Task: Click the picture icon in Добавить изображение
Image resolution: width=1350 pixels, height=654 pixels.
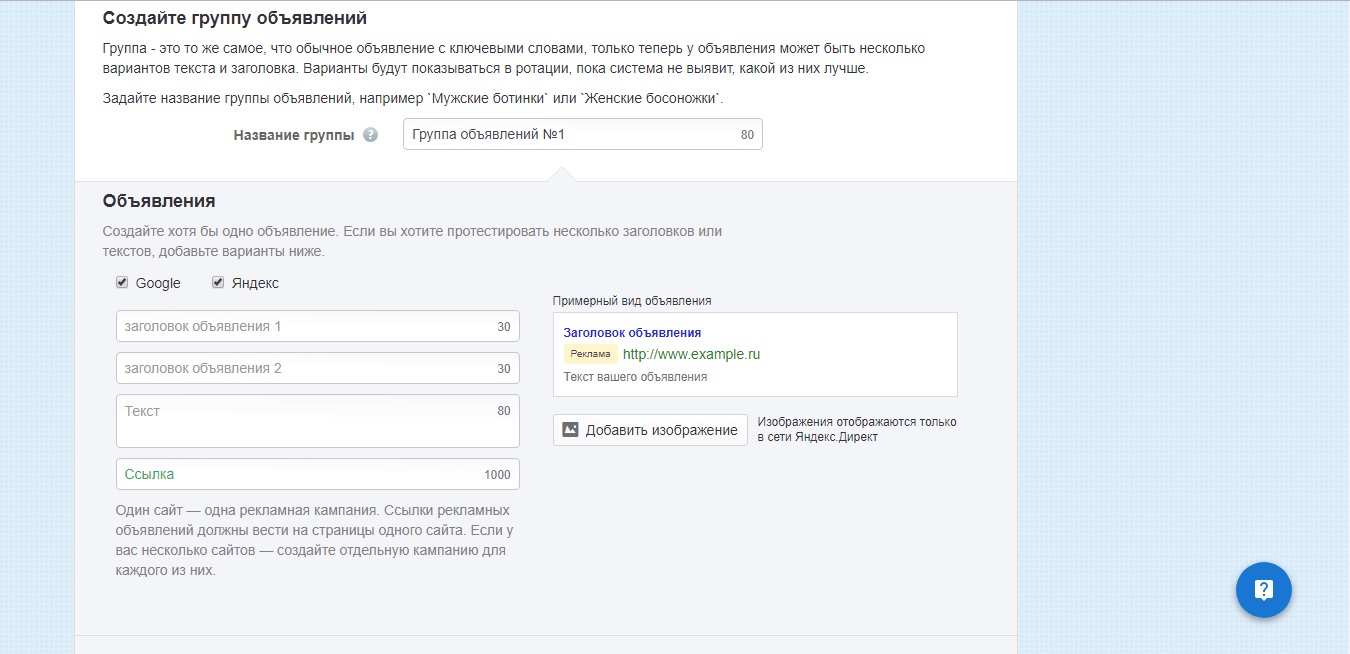Action: pyautogui.click(x=570, y=430)
